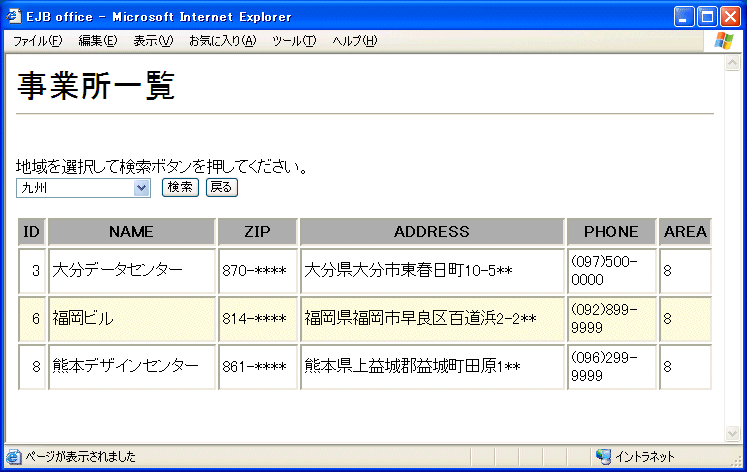Image resolution: width=747 pixels, height=472 pixels.
Task: Click the 戻る back button
Action: tap(222, 187)
